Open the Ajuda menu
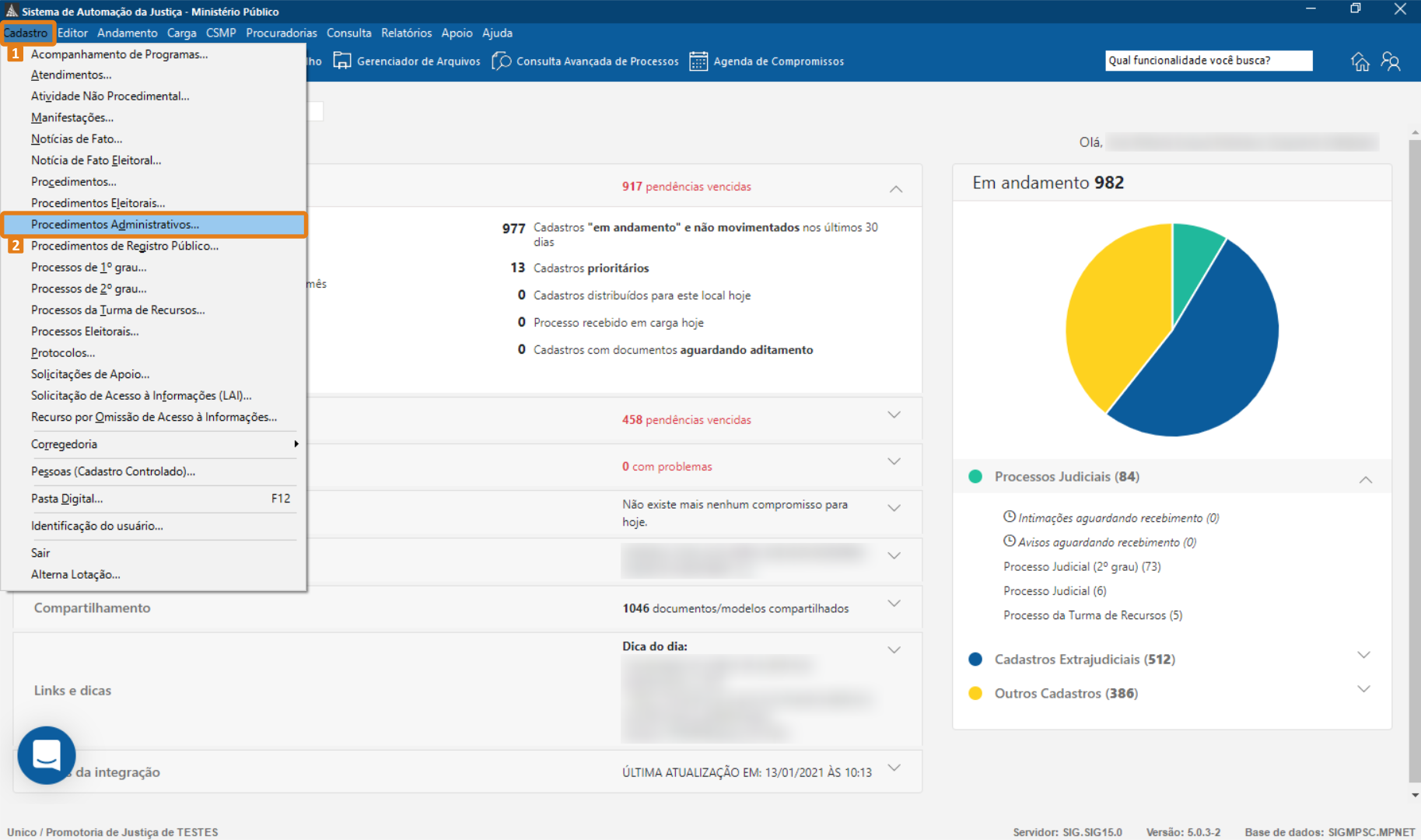Image resolution: width=1421 pixels, height=840 pixels. [x=497, y=33]
